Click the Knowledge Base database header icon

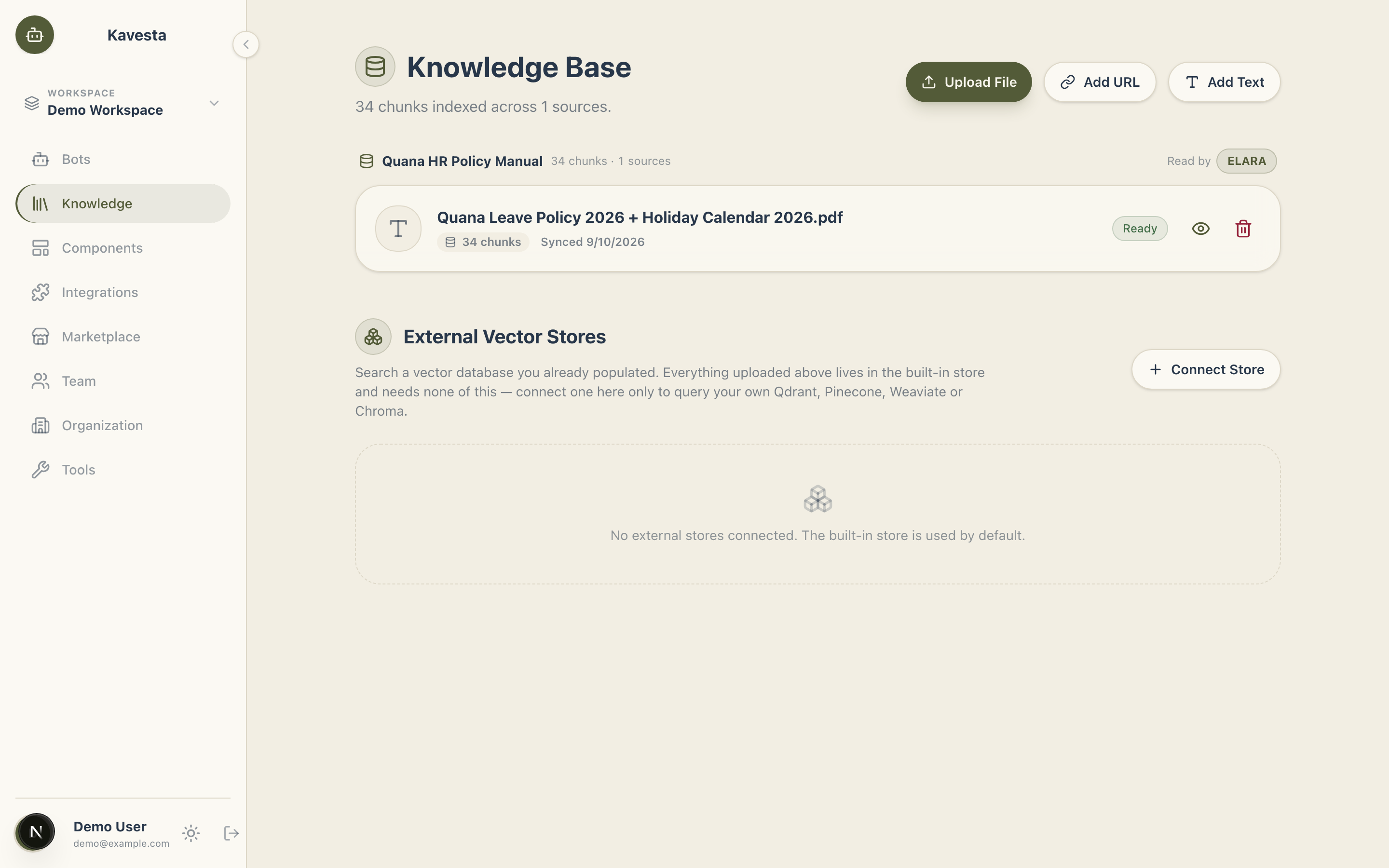(375, 67)
